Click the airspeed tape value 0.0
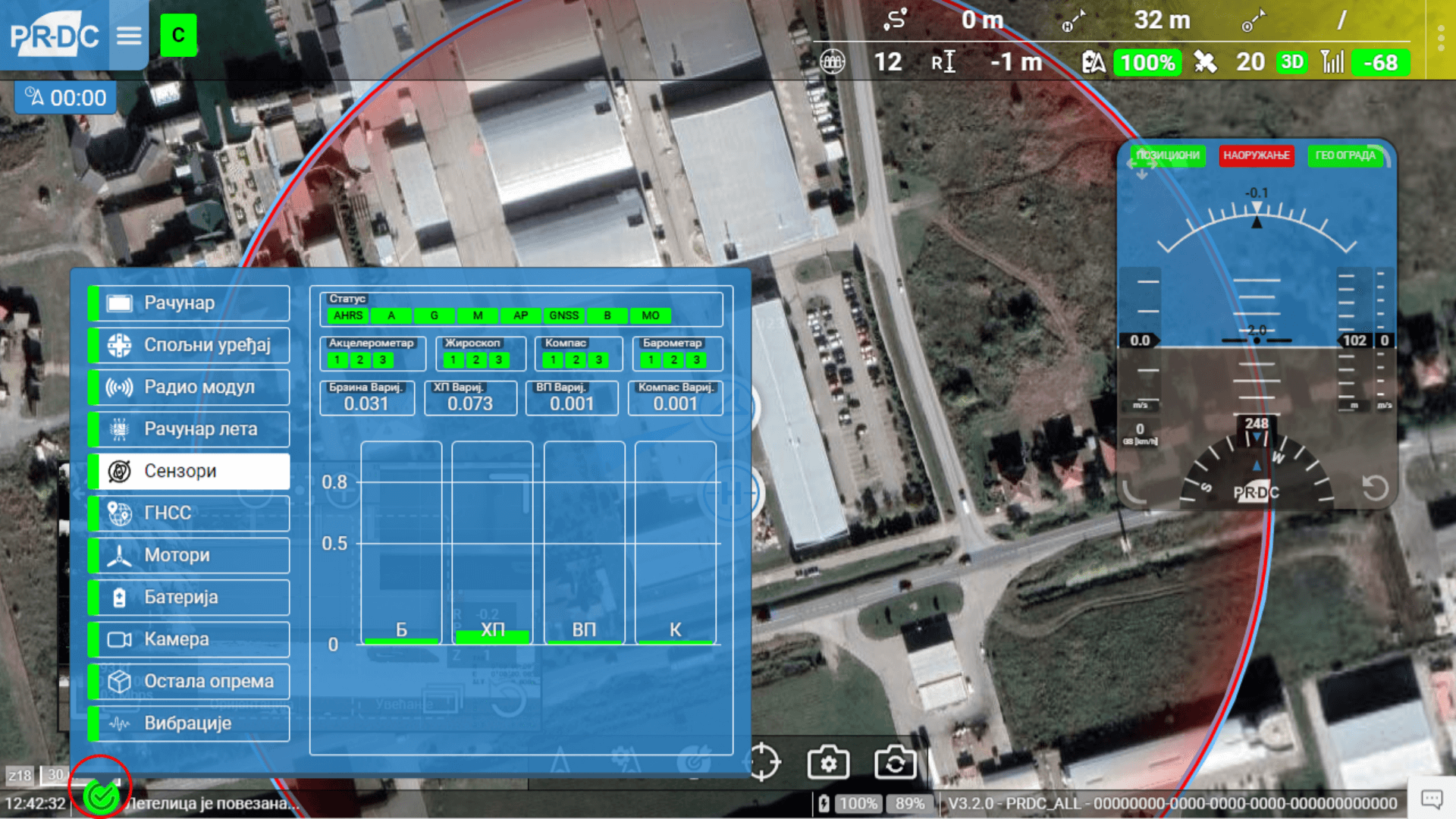Viewport: 1456px width, 819px height. pos(1140,341)
